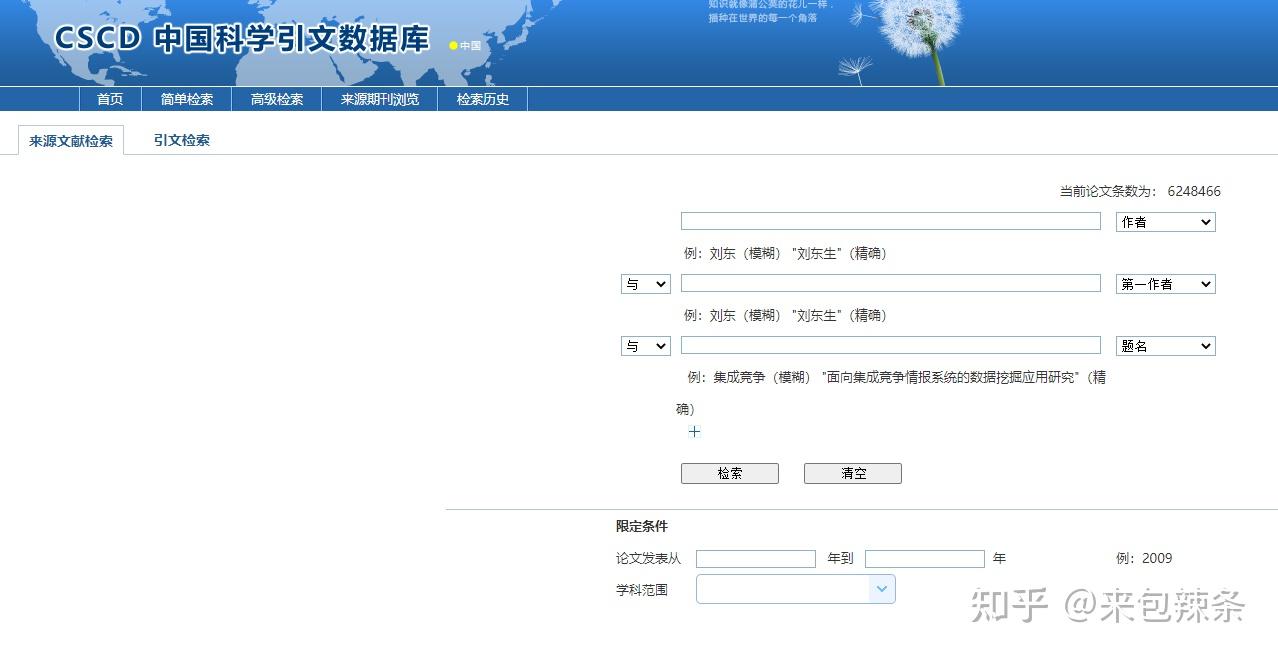
Task: Expand the 学科范围 subject scope dropdown
Action: (x=880, y=589)
